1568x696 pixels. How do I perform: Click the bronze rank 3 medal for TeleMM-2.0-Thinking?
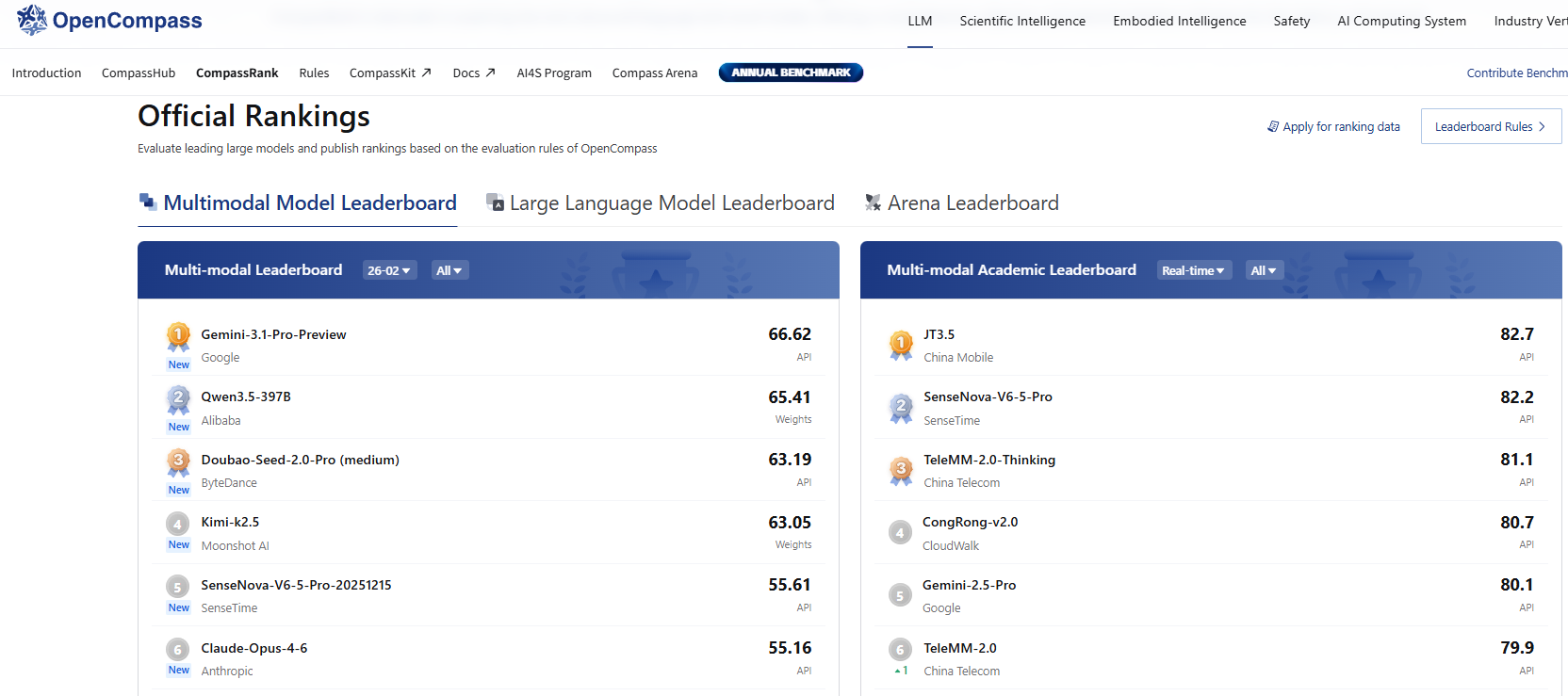click(x=901, y=471)
